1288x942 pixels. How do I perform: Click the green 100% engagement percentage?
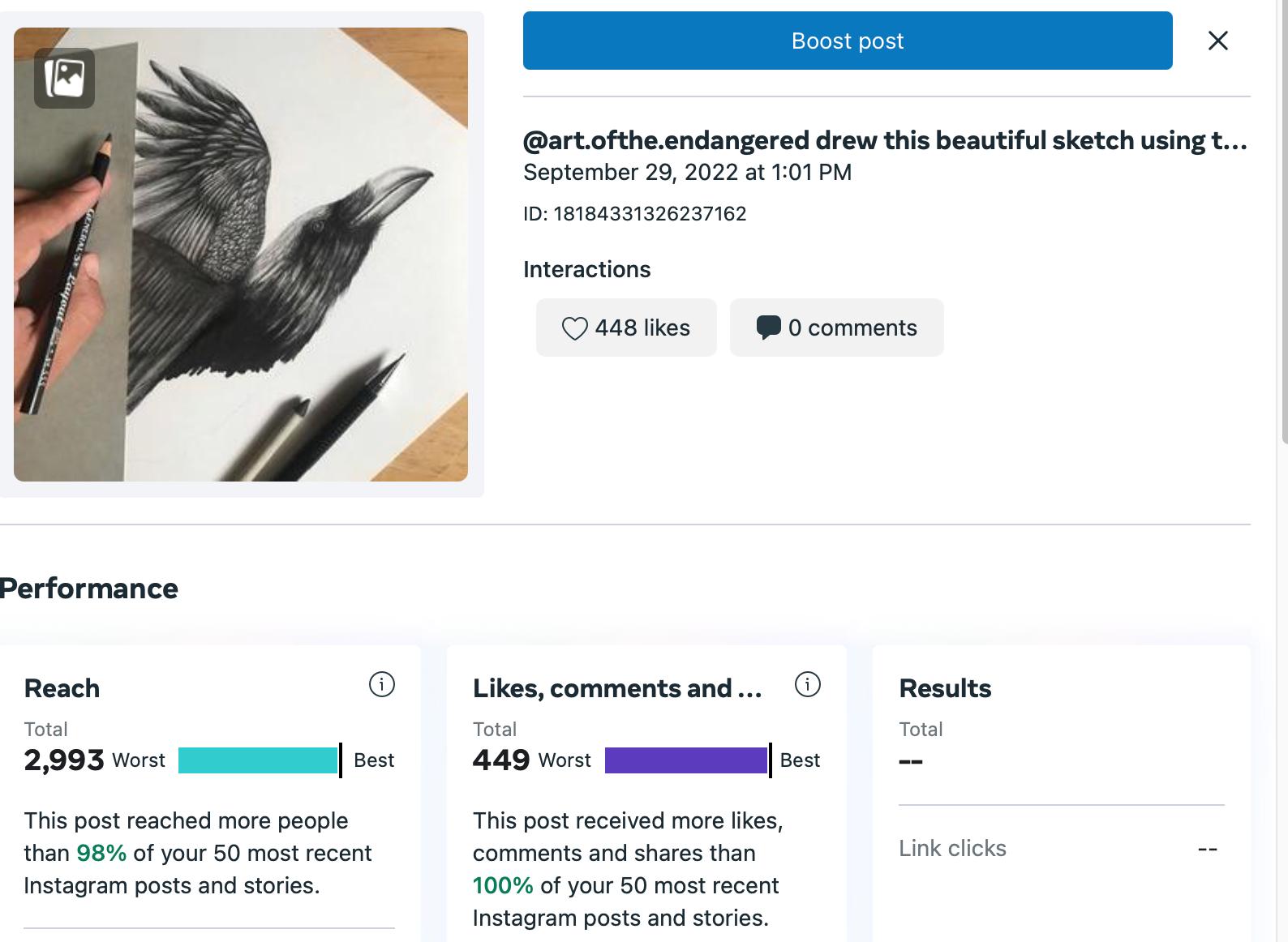tap(502, 885)
